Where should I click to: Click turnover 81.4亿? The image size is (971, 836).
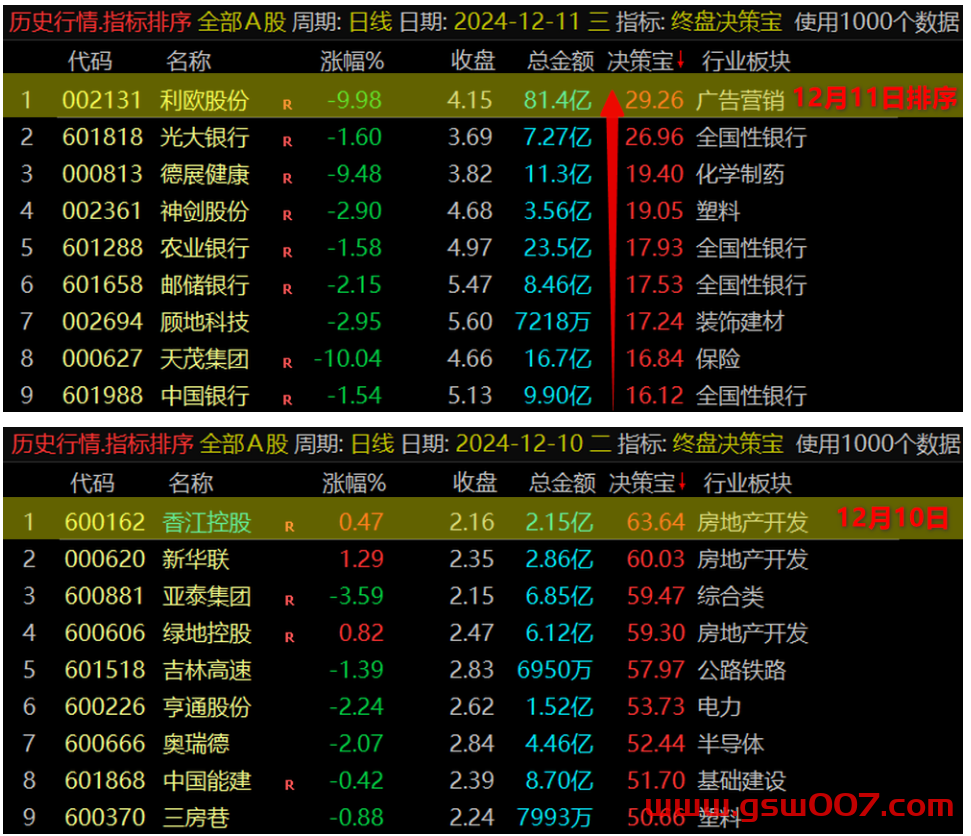coord(557,100)
